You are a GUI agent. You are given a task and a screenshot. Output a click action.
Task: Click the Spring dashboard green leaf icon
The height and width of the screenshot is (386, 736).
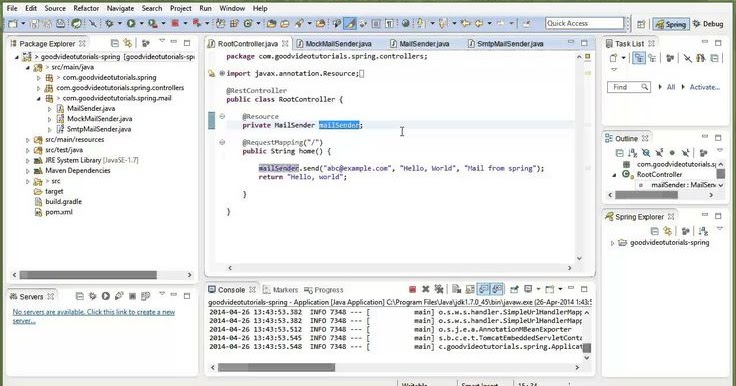click(76, 23)
